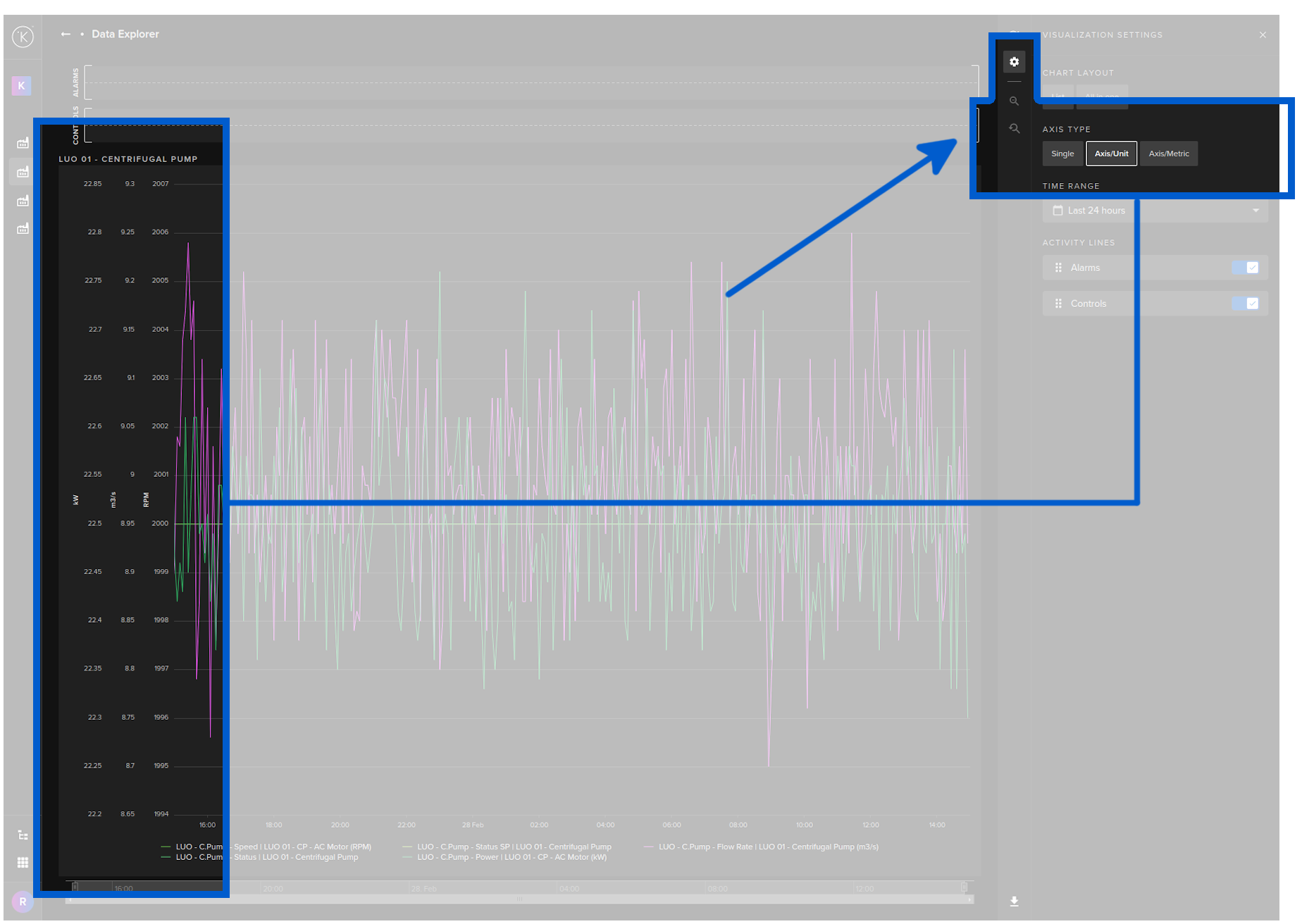The height and width of the screenshot is (924, 1302).
Task: Open the R user avatar menu
Action: click(x=23, y=901)
